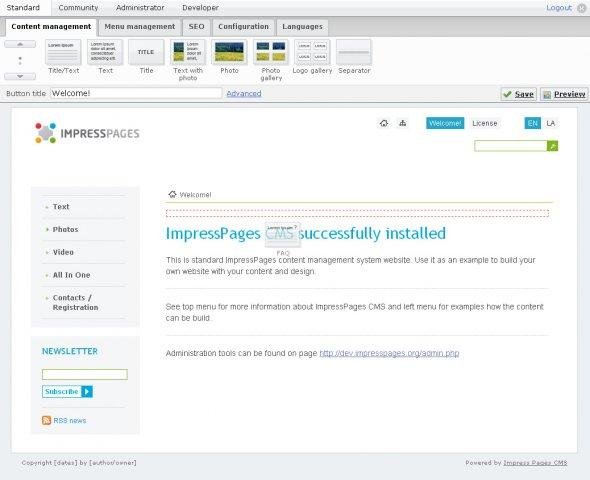Image resolution: width=590 pixels, height=480 pixels.
Task: Select the Text widget icon
Action: pos(105,52)
